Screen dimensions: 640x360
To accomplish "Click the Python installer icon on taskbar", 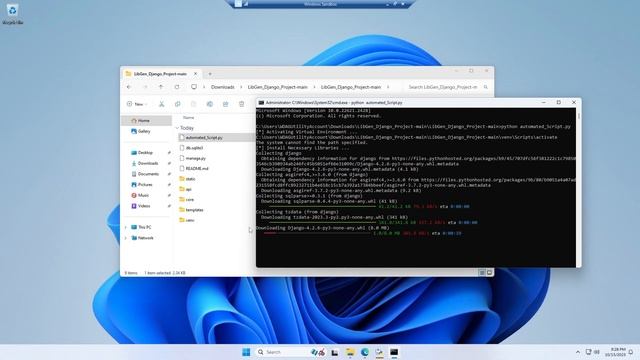I will pyautogui.click(x=379, y=352).
